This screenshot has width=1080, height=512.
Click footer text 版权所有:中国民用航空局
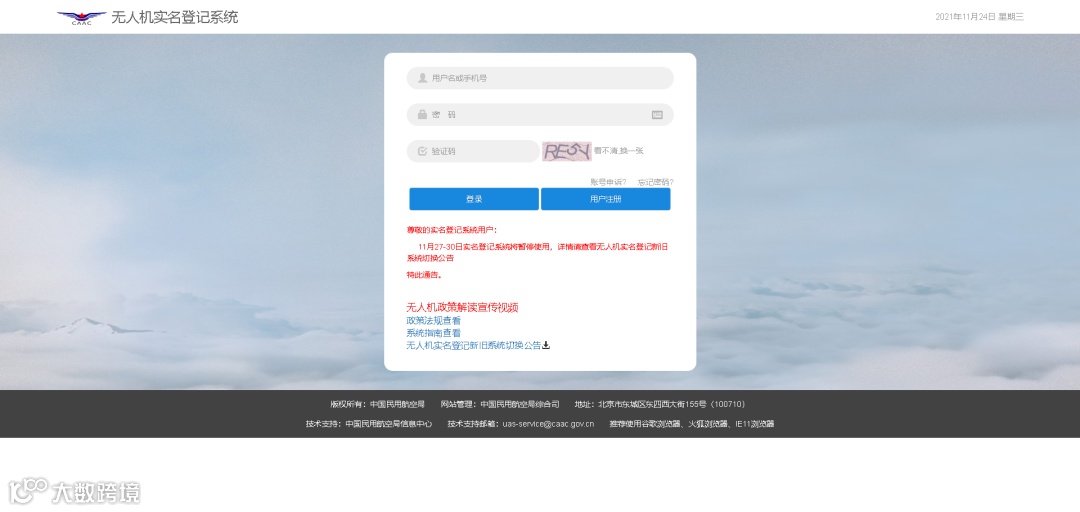(377, 405)
